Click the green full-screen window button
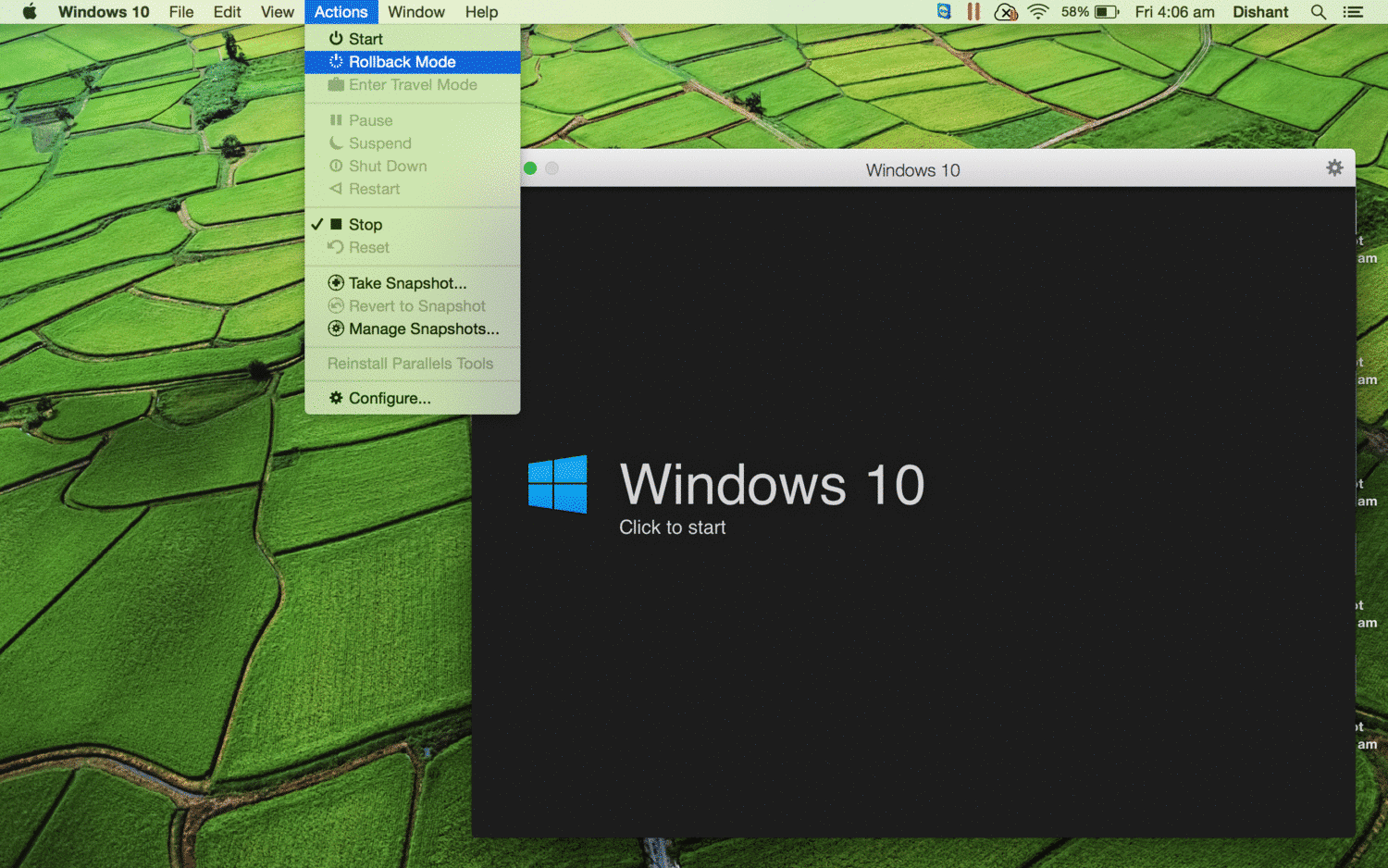The width and height of the screenshot is (1388, 868). click(530, 168)
